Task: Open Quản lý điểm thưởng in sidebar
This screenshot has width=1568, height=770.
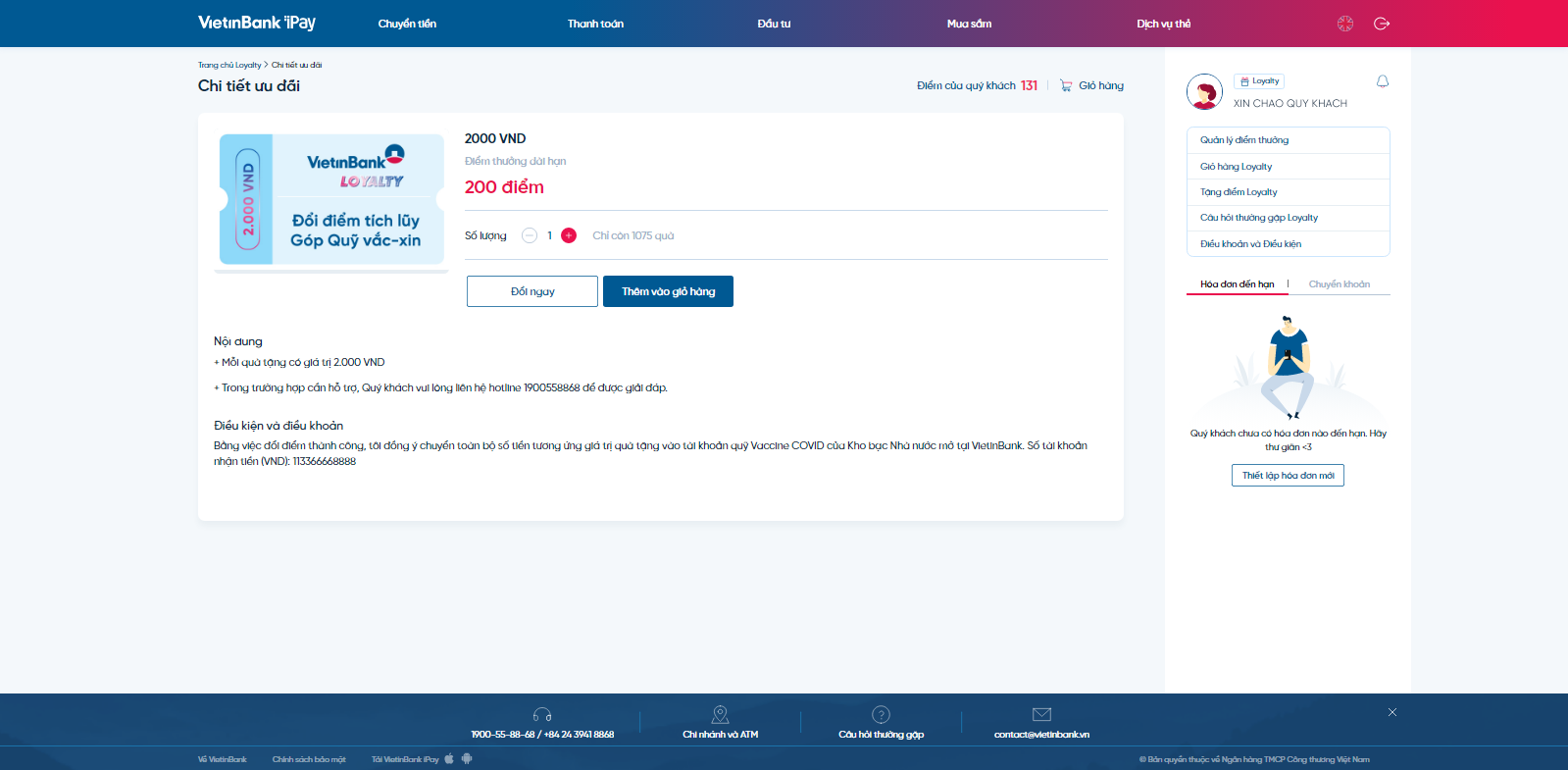Action: [1289, 140]
